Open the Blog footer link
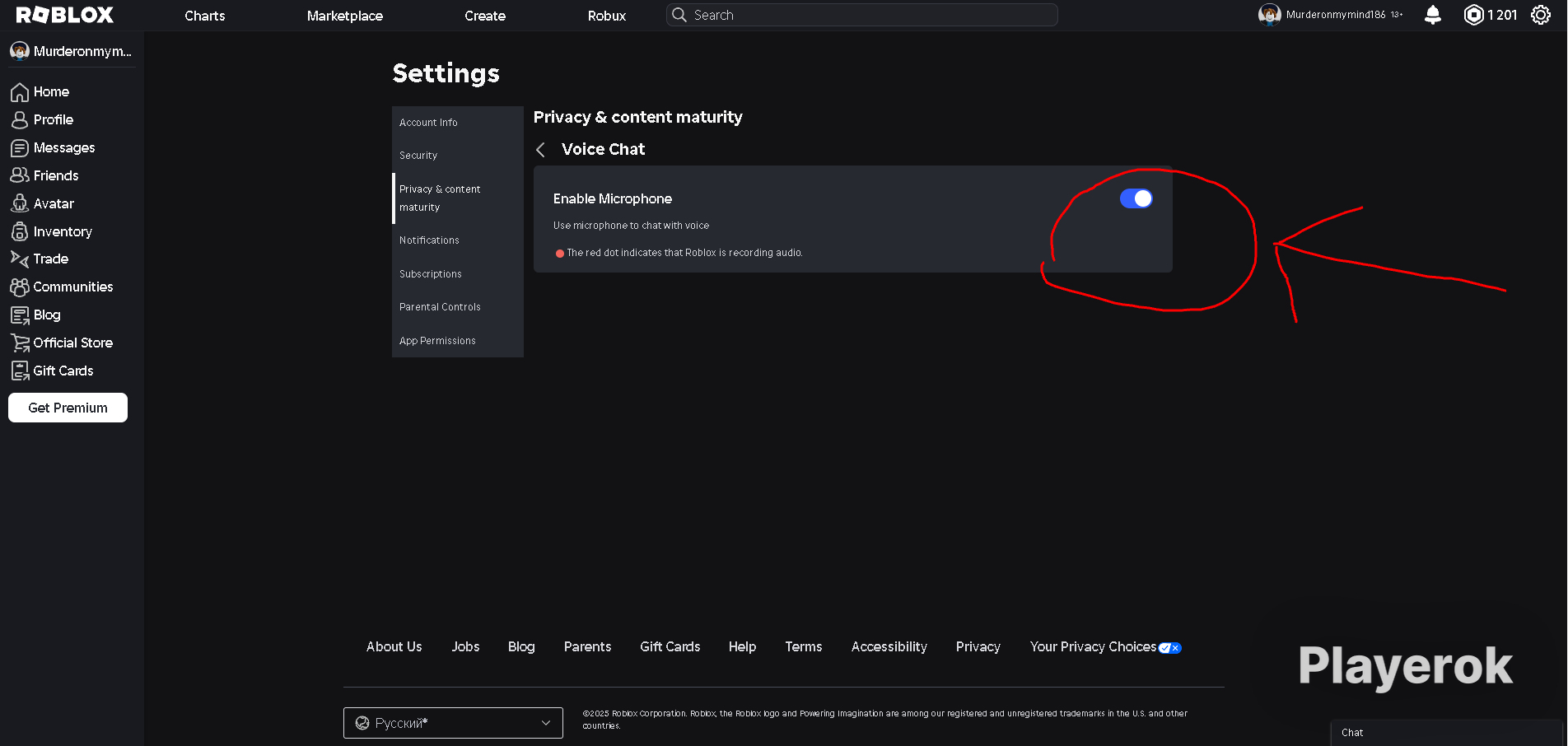The width and height of the screenshot is (1568, 746). point(521,647)
